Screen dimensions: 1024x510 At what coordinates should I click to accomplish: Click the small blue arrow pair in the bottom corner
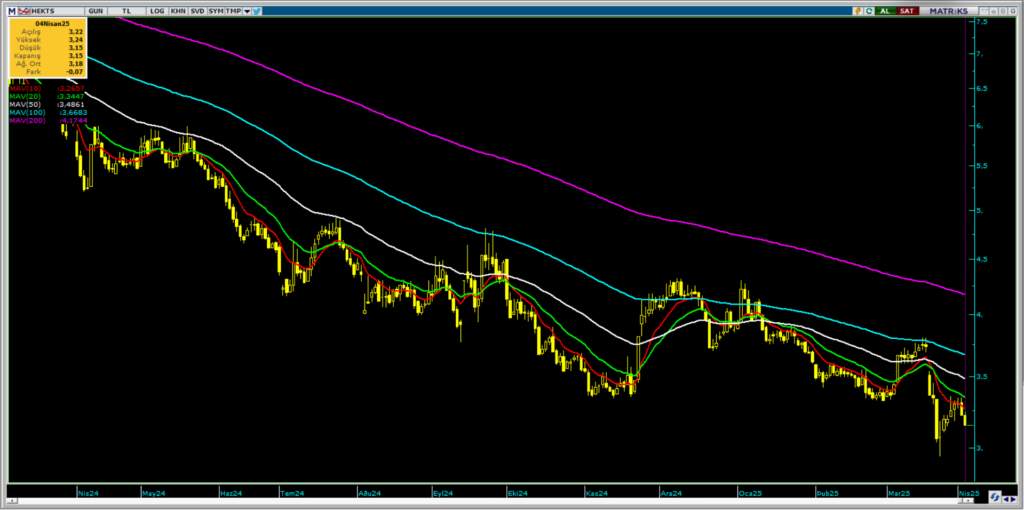point(1011,501)
